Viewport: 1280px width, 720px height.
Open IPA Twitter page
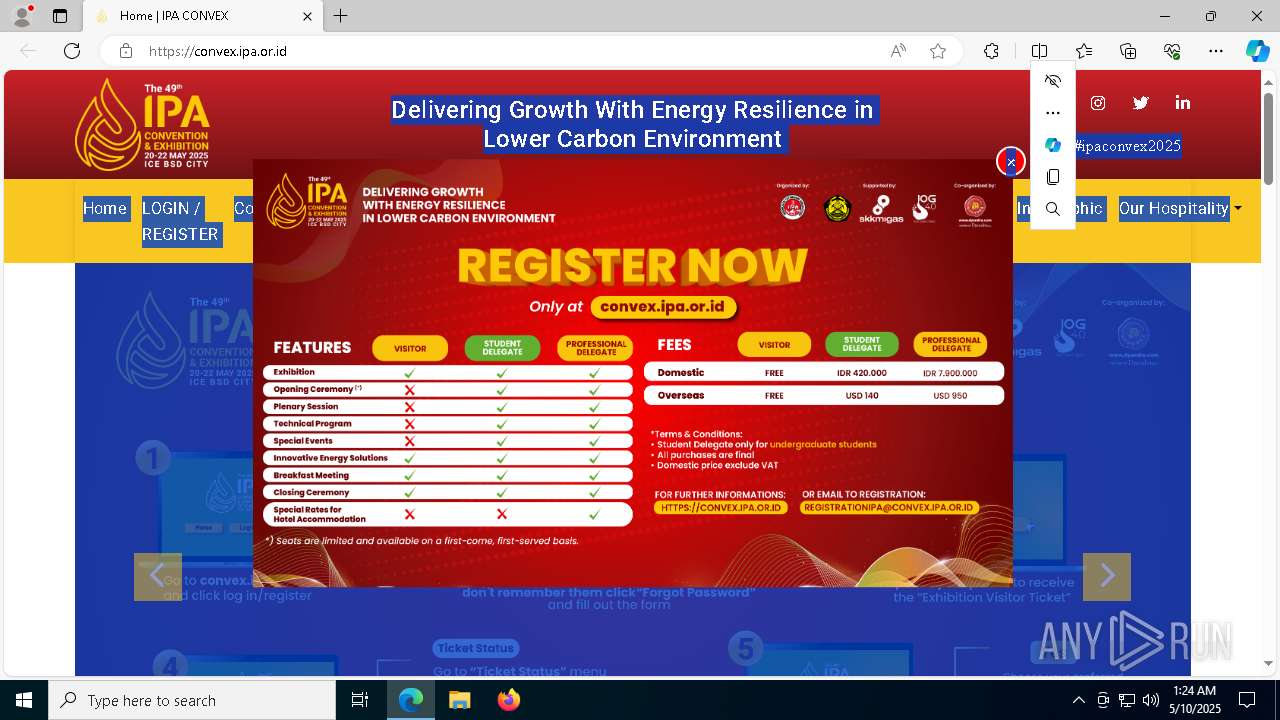click(1140, 103)
